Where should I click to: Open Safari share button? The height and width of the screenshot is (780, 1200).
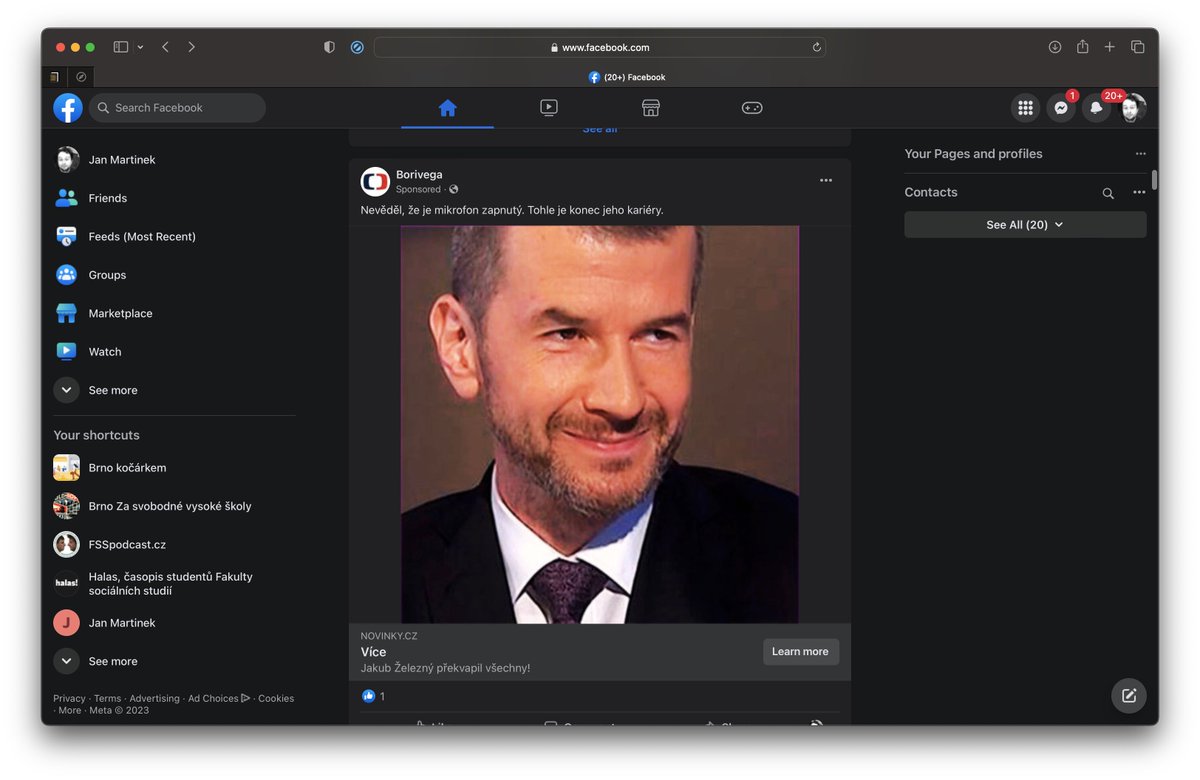[1082, 47]
